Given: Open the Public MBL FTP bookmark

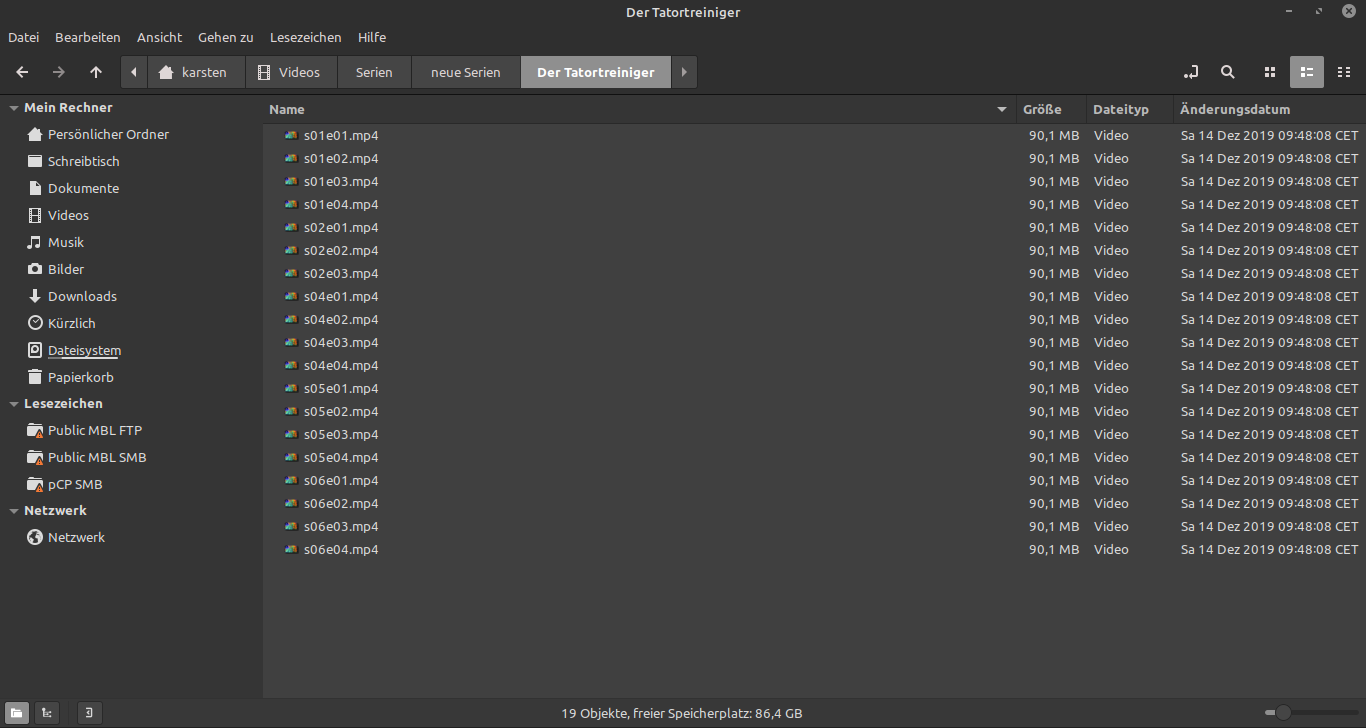Looking at the screenshot, I should pyautogui.click(x=95, y=431).
